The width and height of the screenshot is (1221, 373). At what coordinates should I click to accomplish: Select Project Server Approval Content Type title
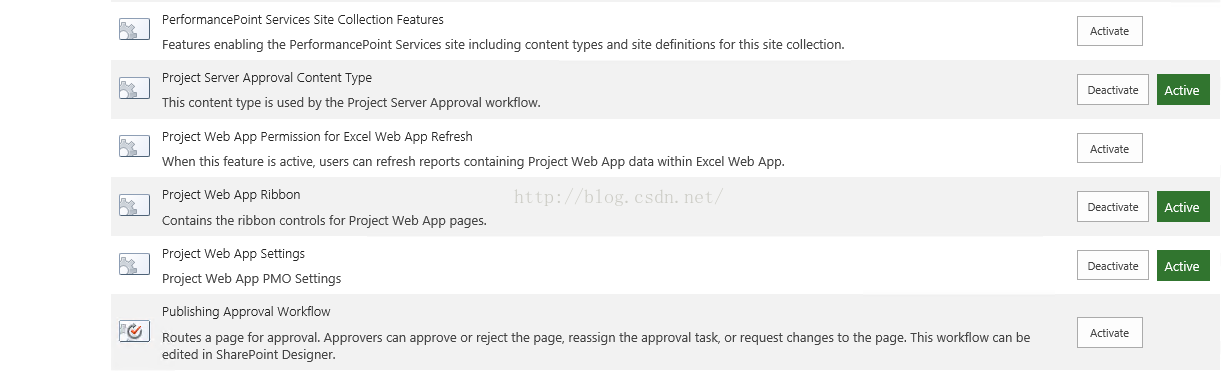[267, 77]
